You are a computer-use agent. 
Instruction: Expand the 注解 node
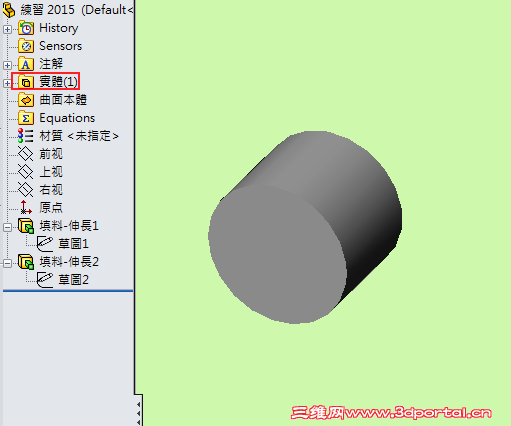[7, 65]
